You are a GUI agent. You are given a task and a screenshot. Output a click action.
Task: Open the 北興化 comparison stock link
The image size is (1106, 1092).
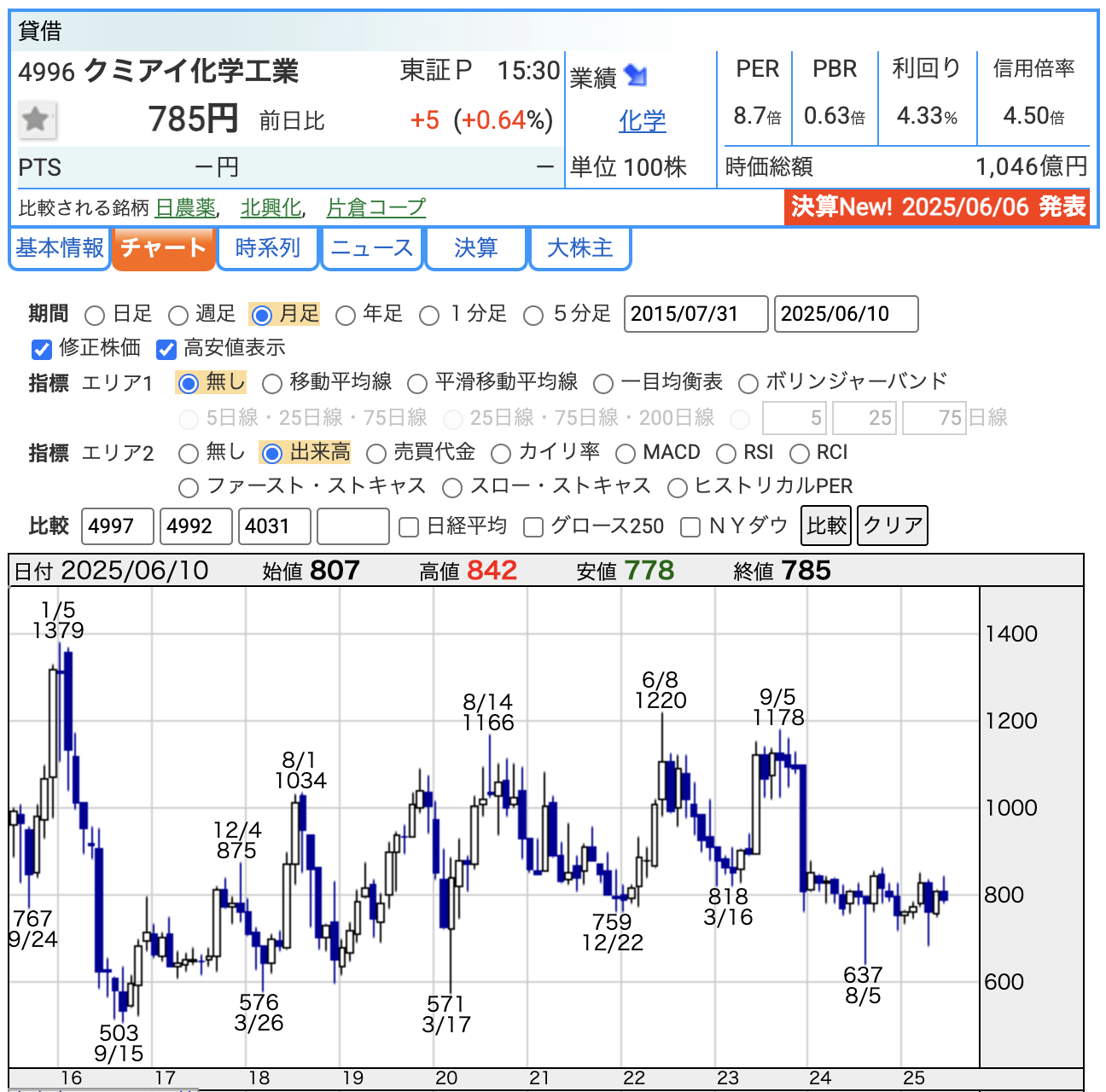(x=271, y=207)
